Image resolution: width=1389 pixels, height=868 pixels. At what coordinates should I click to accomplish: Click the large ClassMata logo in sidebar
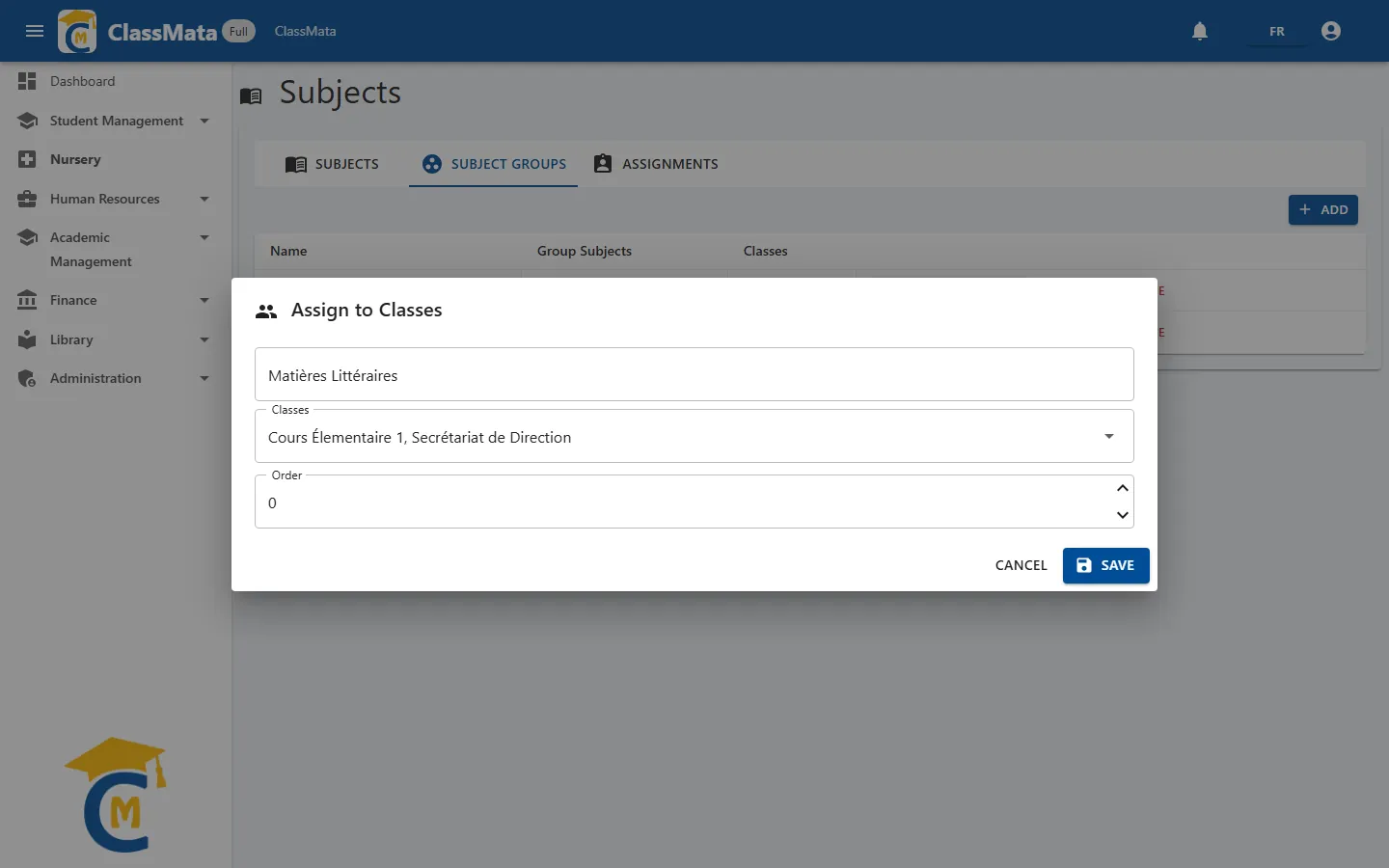[118, 794]
